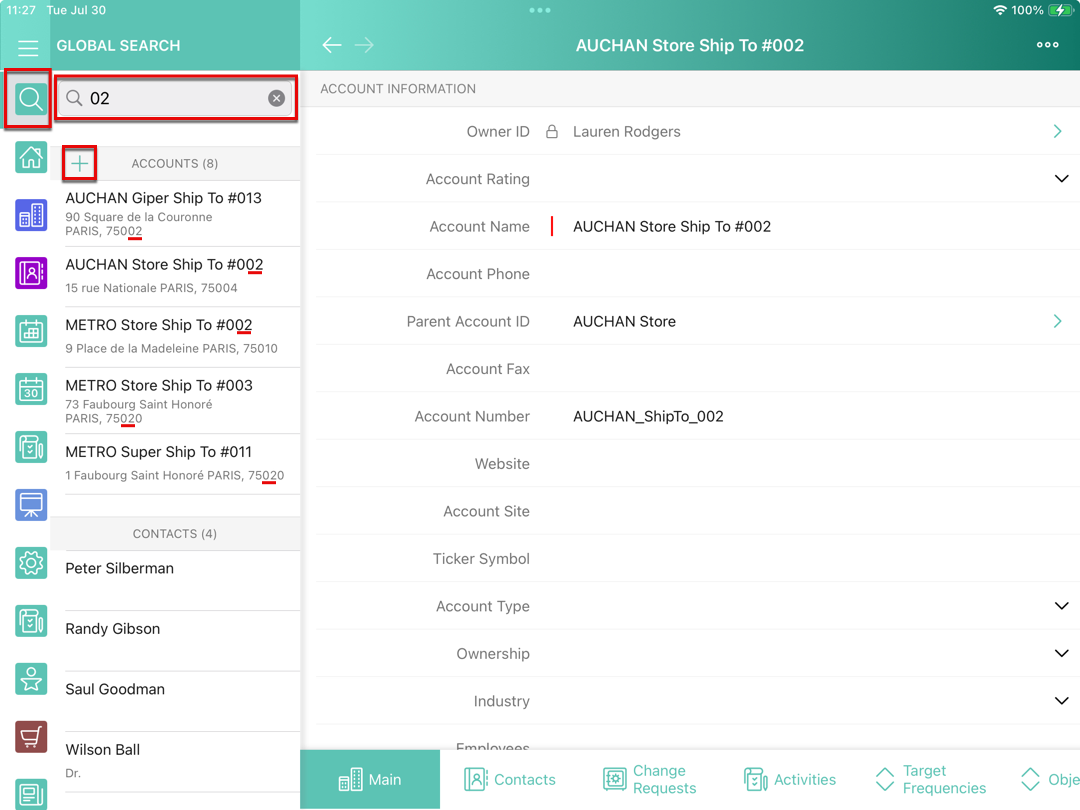Open the Home icon in sidebar
Screen dimensions: 1080x810
point(31,157)
